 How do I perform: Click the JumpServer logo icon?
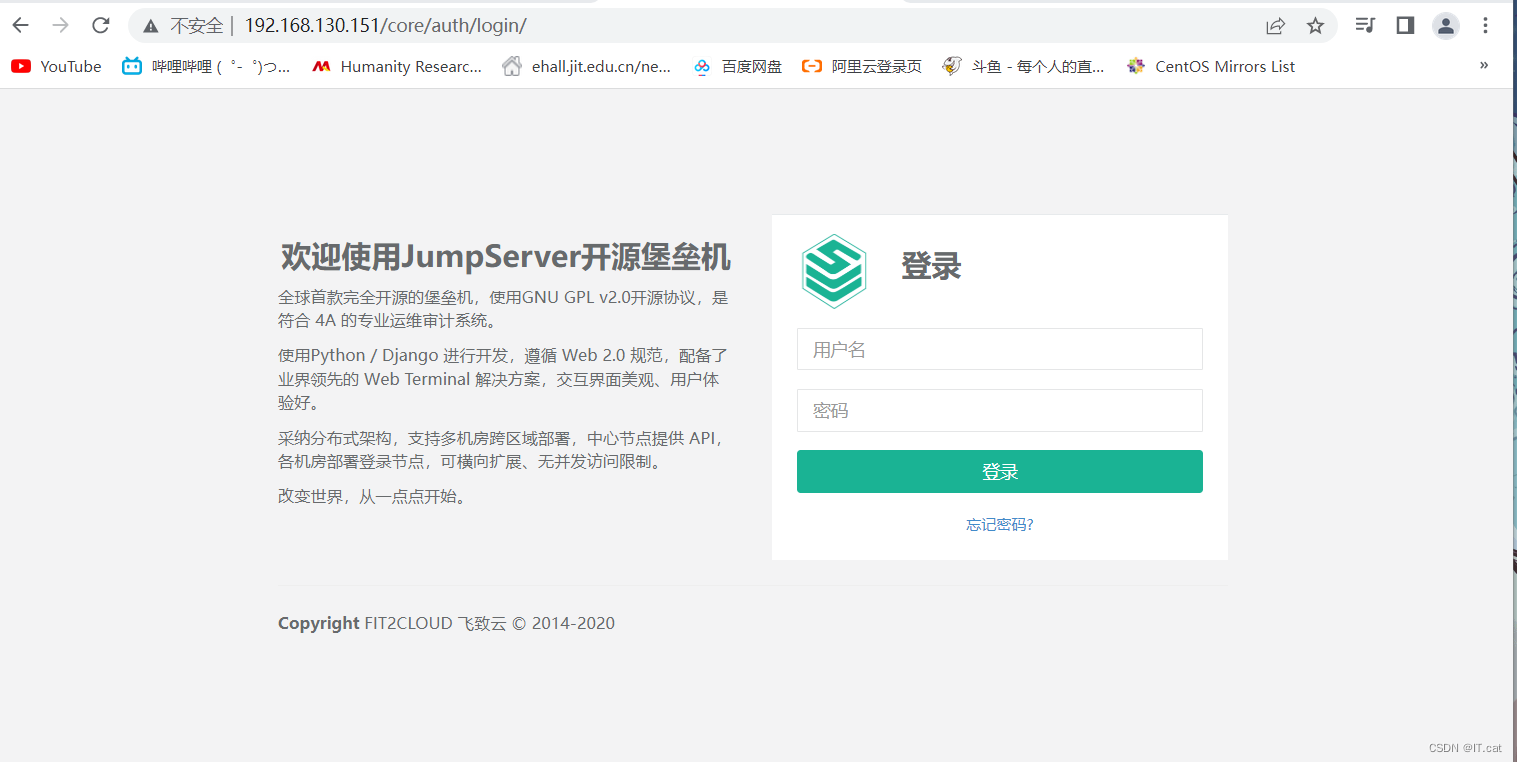833,271
